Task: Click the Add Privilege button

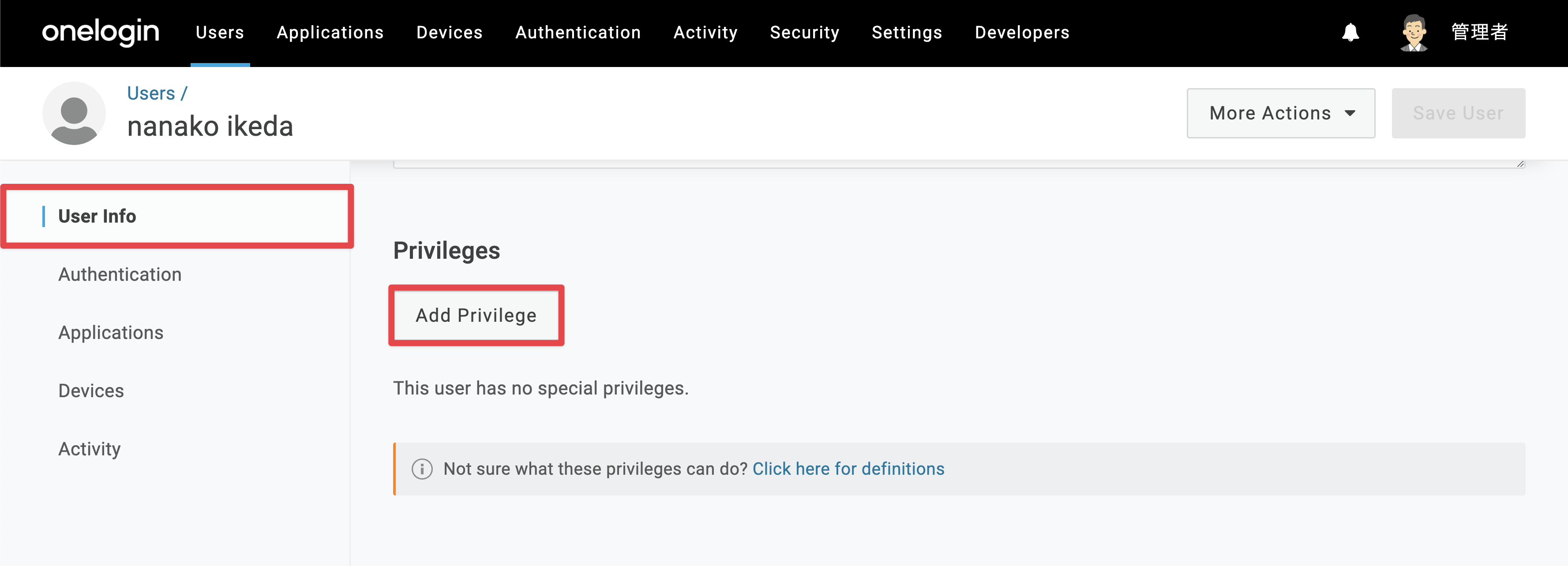Action: tap(476, 315)
